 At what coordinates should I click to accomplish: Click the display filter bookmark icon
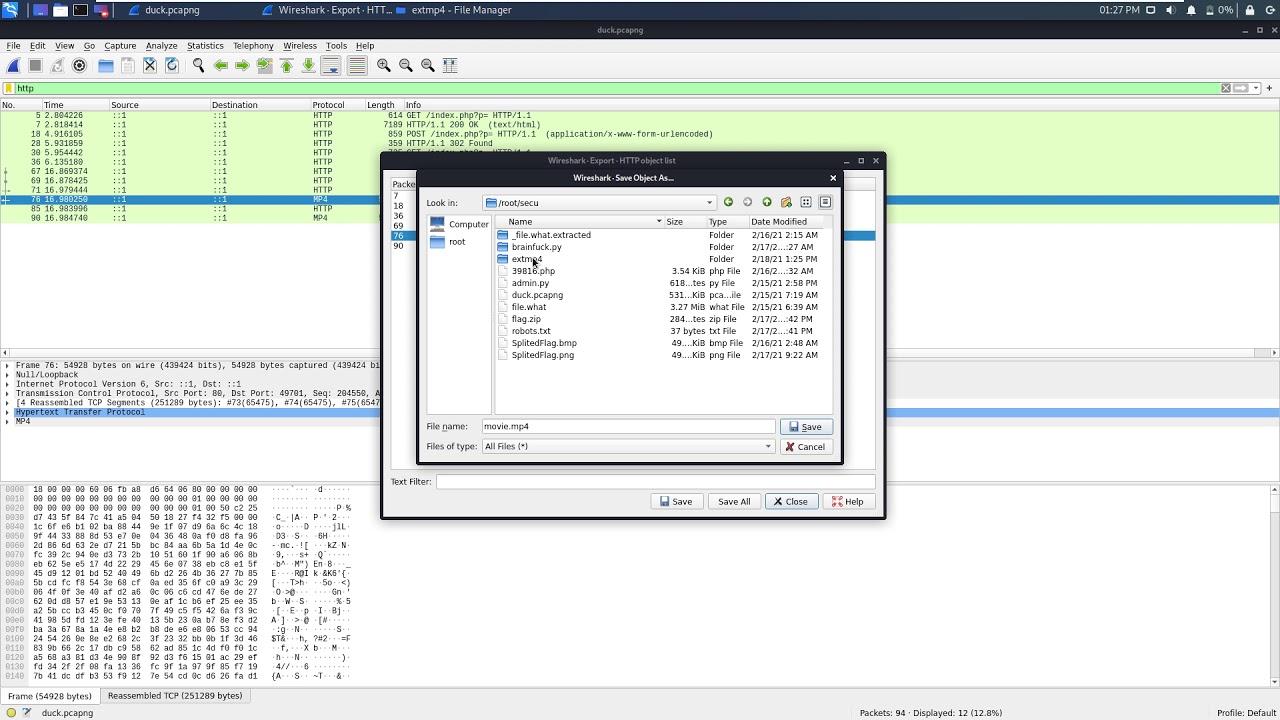coord(9,88)
